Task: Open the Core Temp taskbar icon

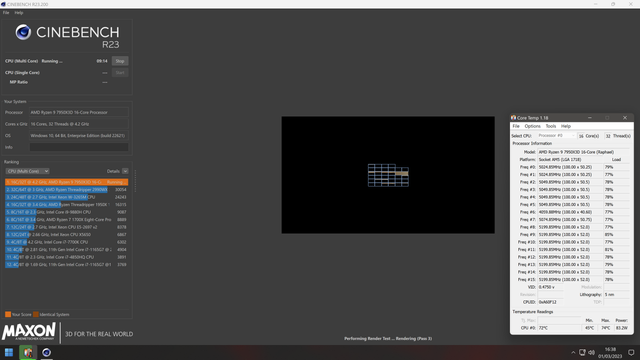Action: pyautogui.click(x=28, y=352)
